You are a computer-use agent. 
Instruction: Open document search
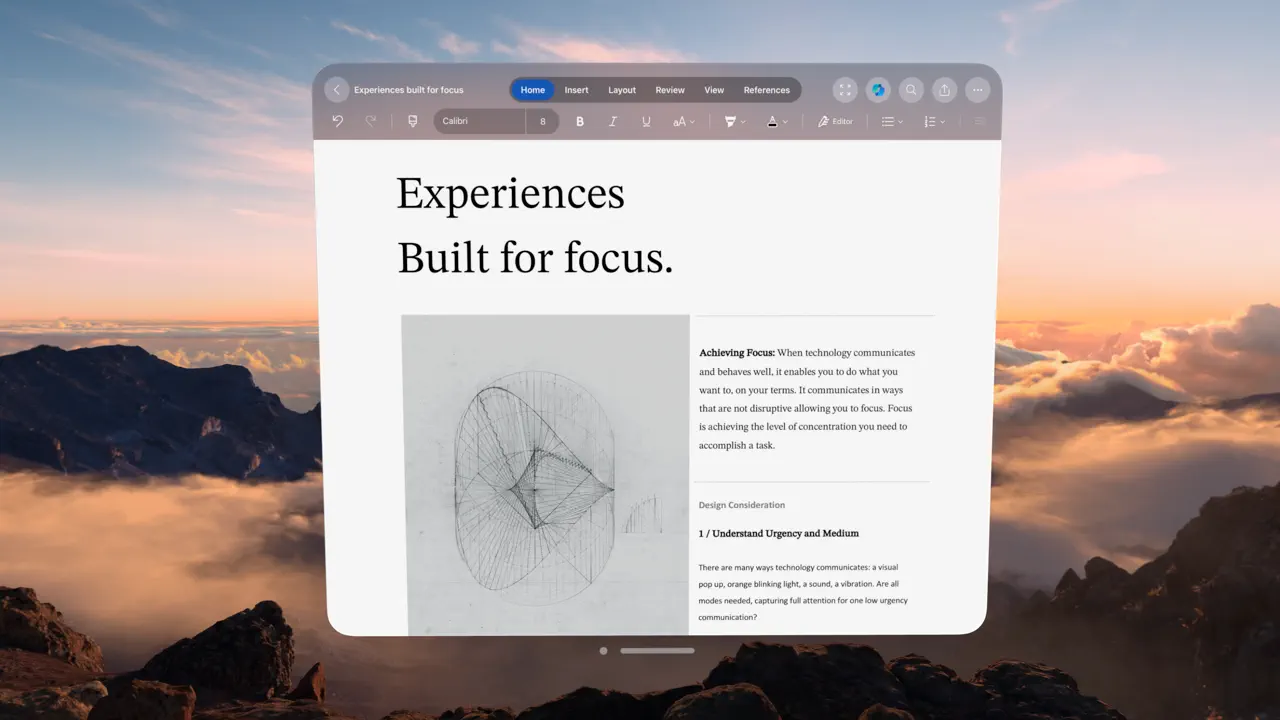[x=911, y=90]
